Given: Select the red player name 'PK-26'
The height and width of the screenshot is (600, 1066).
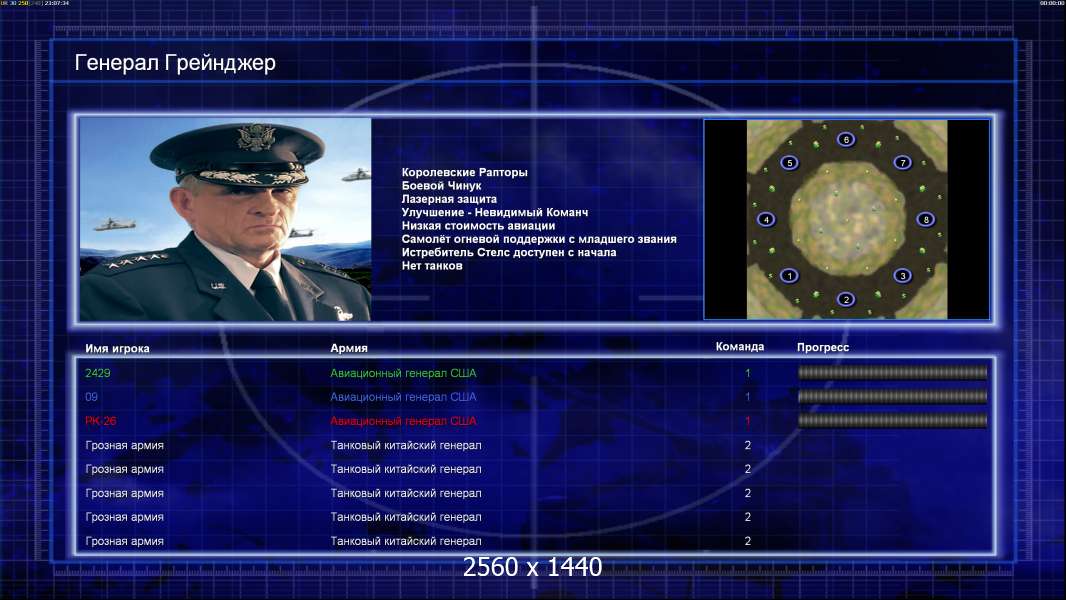Looking at the screenshot, I should [101, 421].
